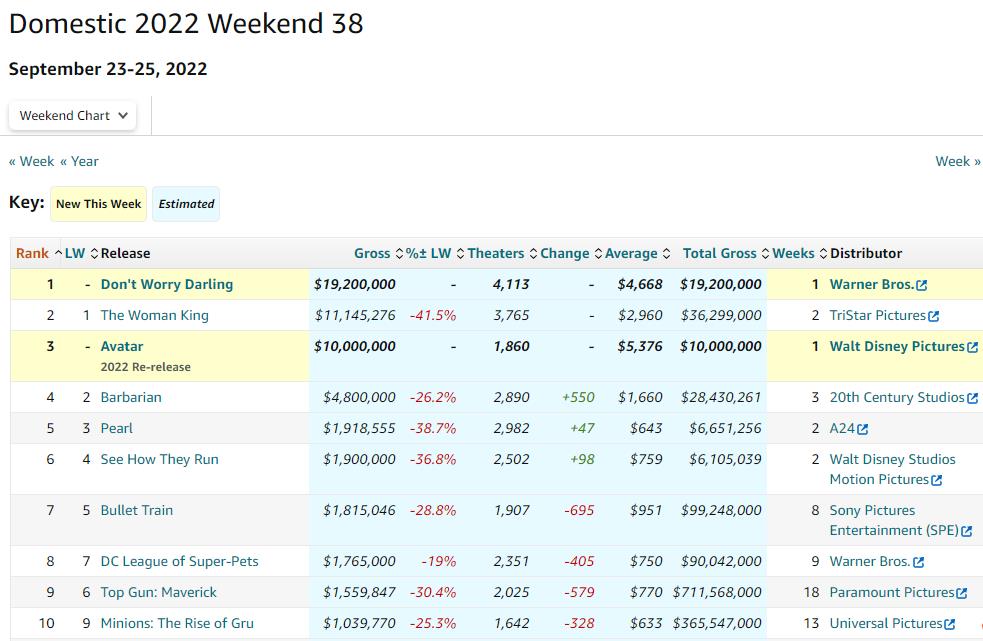Sort table by Gross column
This screenshot has width=983, height=641.
point(372,253)
